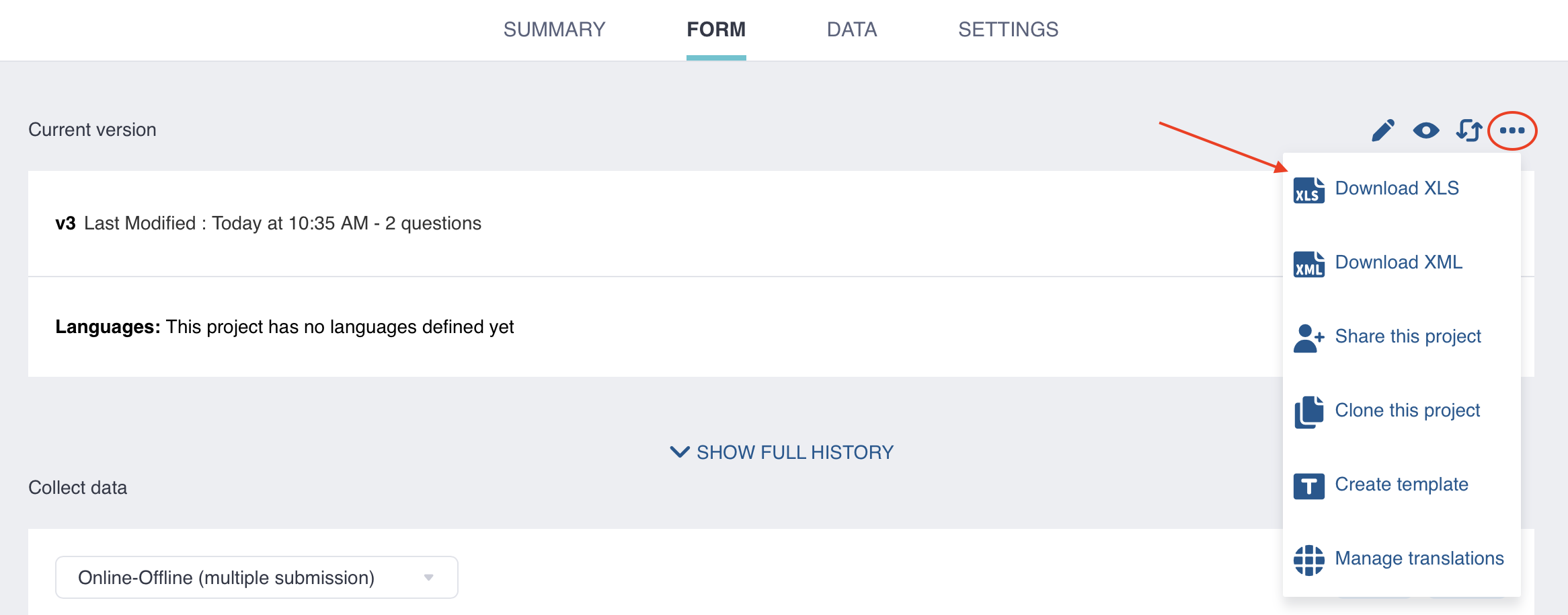The image size is (1568, 615).
Task: Switch to the Summary tab
Action: click(554, 30)
